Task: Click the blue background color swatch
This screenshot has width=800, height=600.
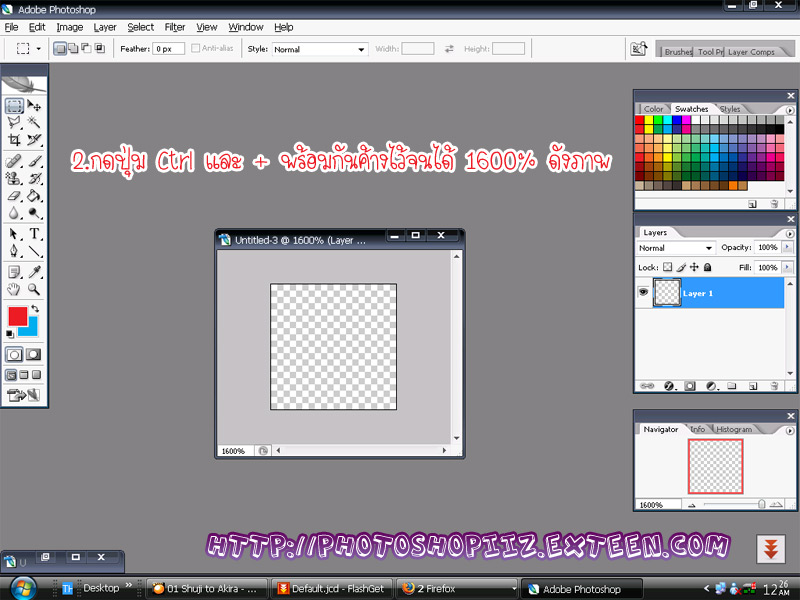Action: click(x=31, y=331)
